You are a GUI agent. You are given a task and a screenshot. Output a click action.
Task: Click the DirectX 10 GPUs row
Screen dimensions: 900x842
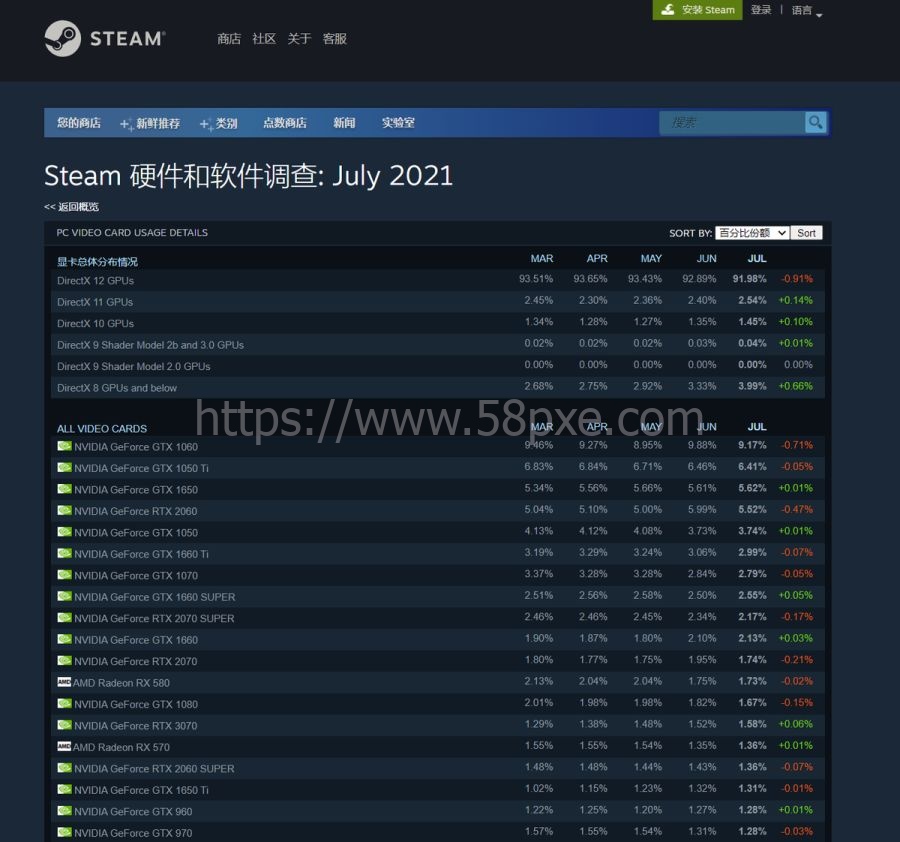coord(438,323)
